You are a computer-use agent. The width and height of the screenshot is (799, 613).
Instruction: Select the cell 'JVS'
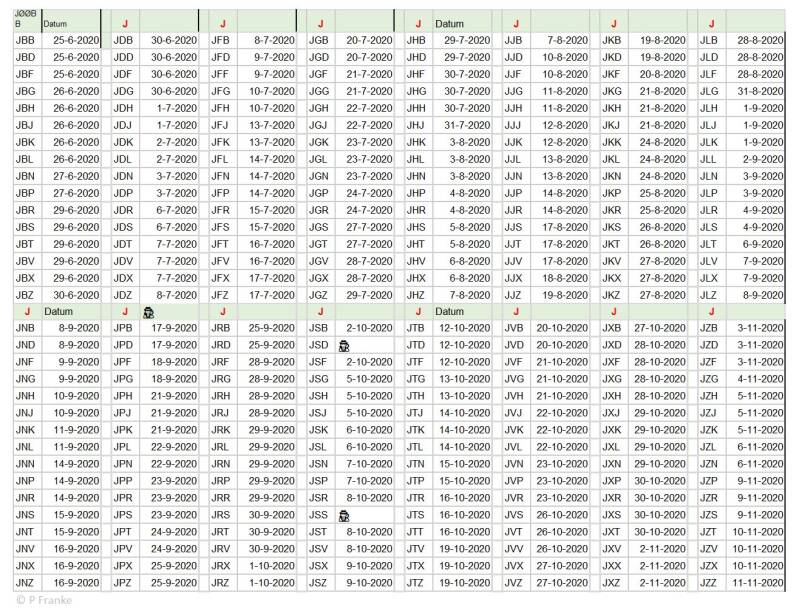(514, 515)
